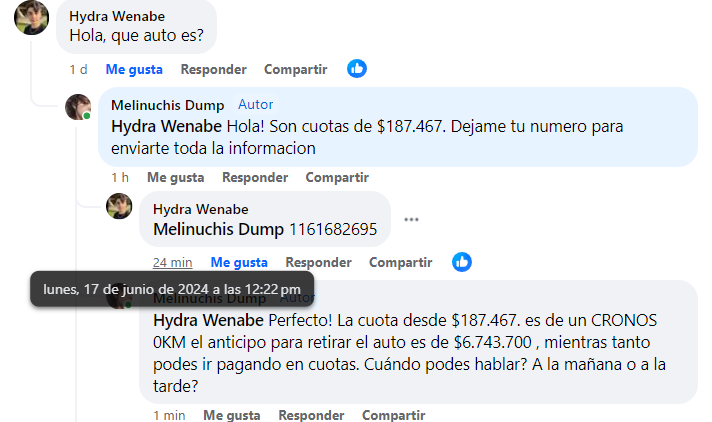Open the Hydra Wenabe name link on top comment

point(117,16)
